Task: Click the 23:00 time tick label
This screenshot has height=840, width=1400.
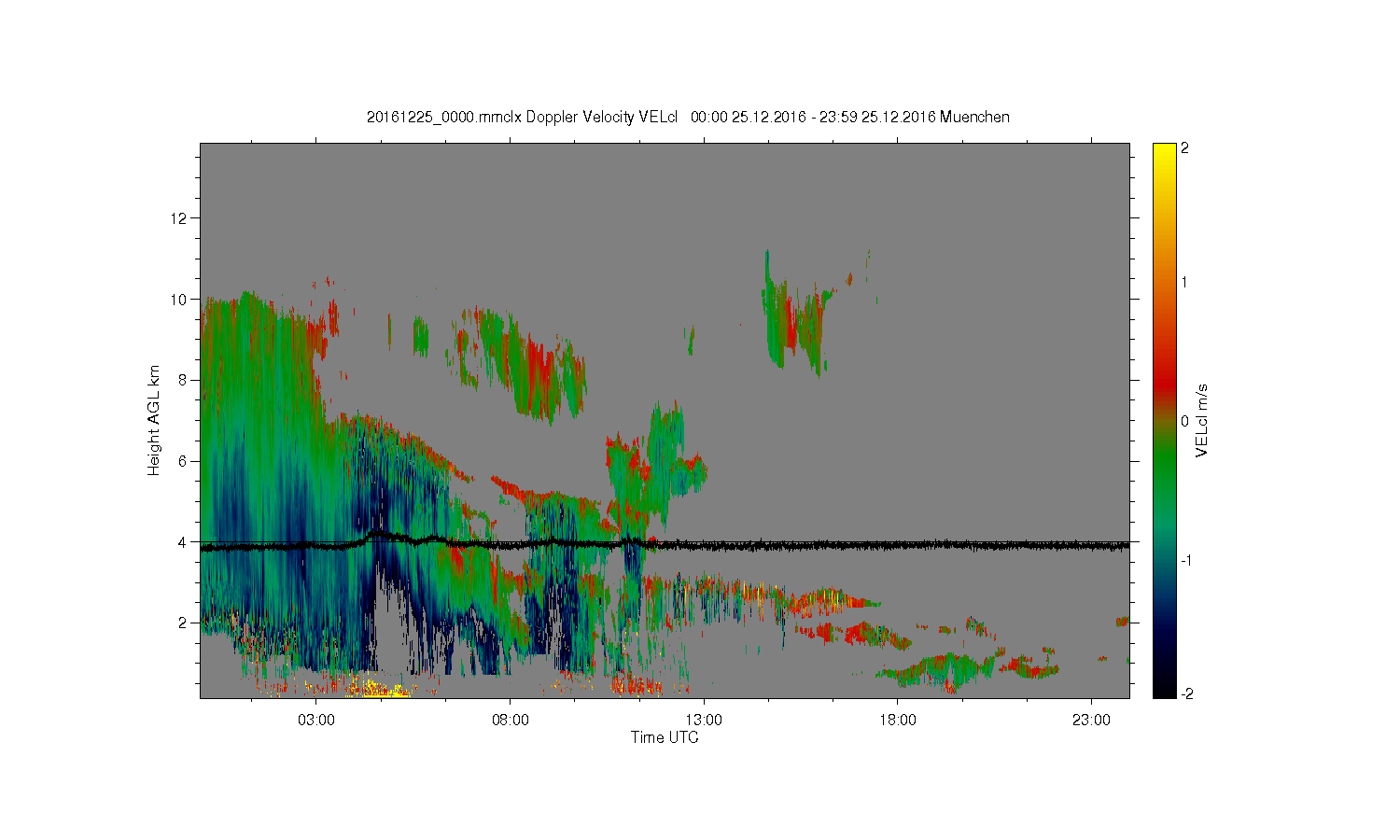Action: point(1091,721)
